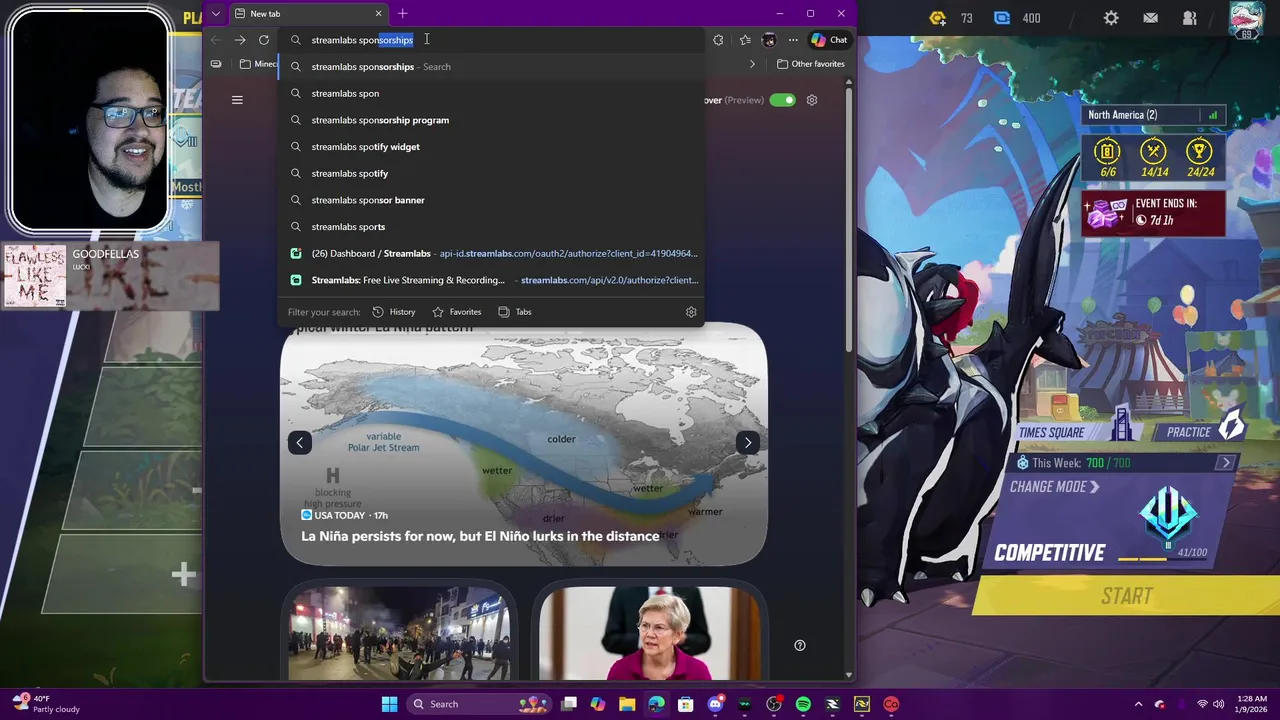Open the street protest news thumbnail
This screenshot has height=720, width=1280.
pos(400,633)
